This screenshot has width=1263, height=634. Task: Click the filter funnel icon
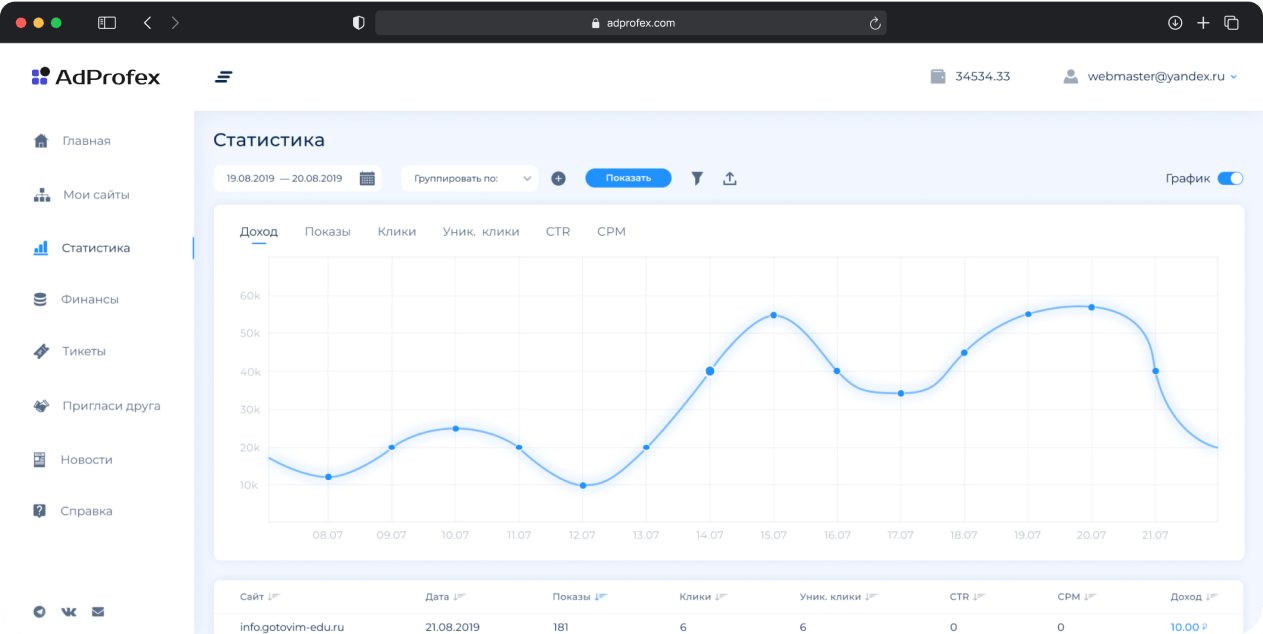(x=697, y=178)
